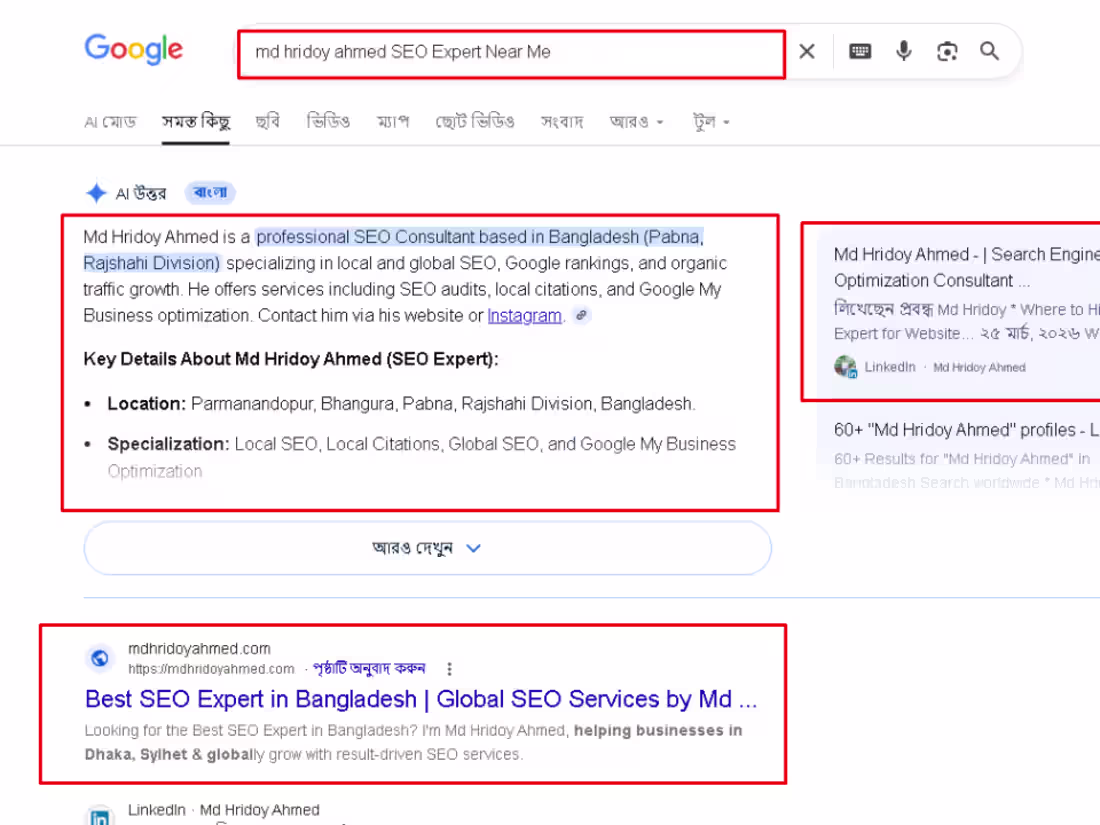This screenshot has height=825, width=1100.
Task: Click Key Details About Md Hridoy Ahmed heading
Action: click(x=291, y=359)
